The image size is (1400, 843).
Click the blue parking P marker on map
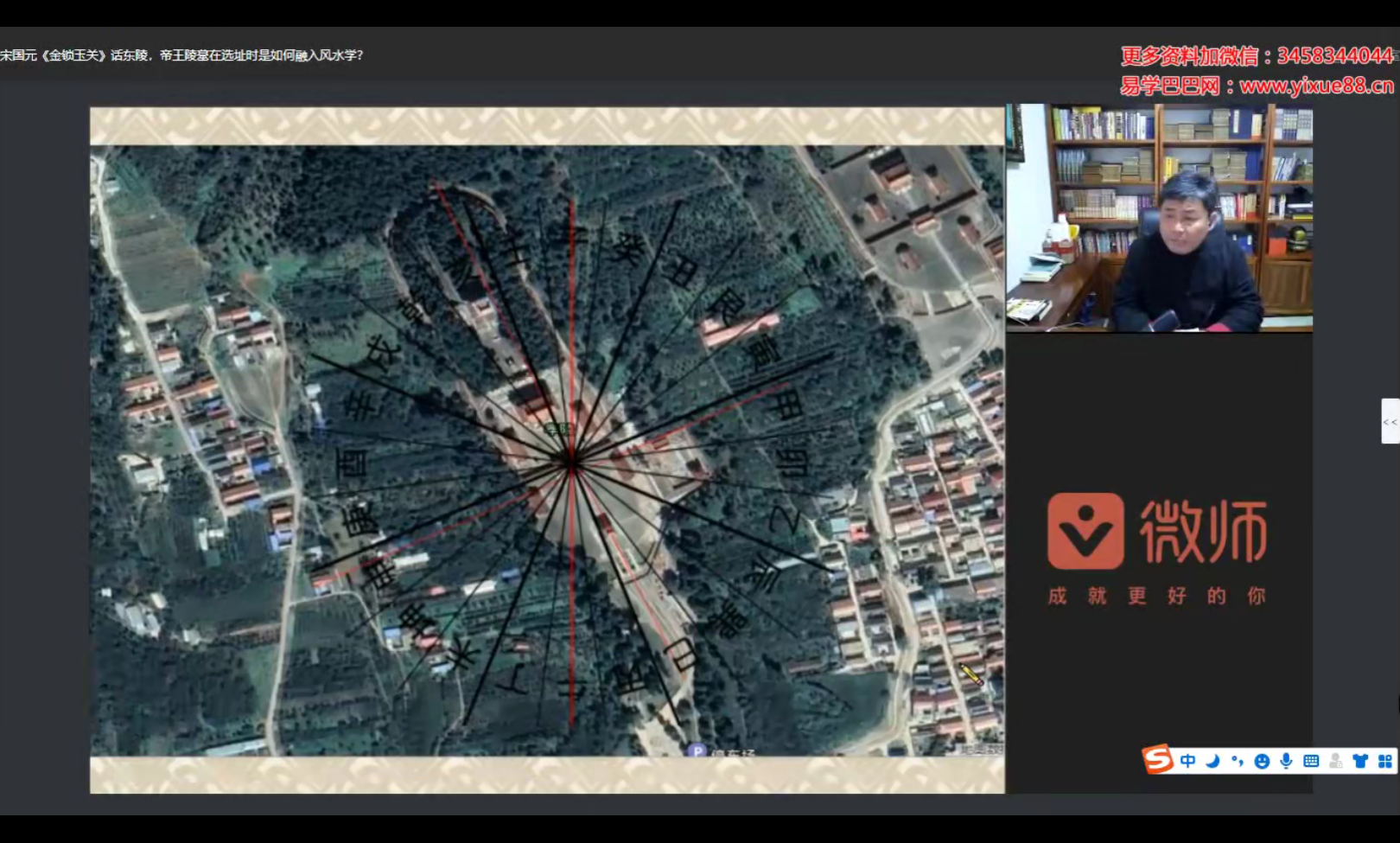pos(697,750)
